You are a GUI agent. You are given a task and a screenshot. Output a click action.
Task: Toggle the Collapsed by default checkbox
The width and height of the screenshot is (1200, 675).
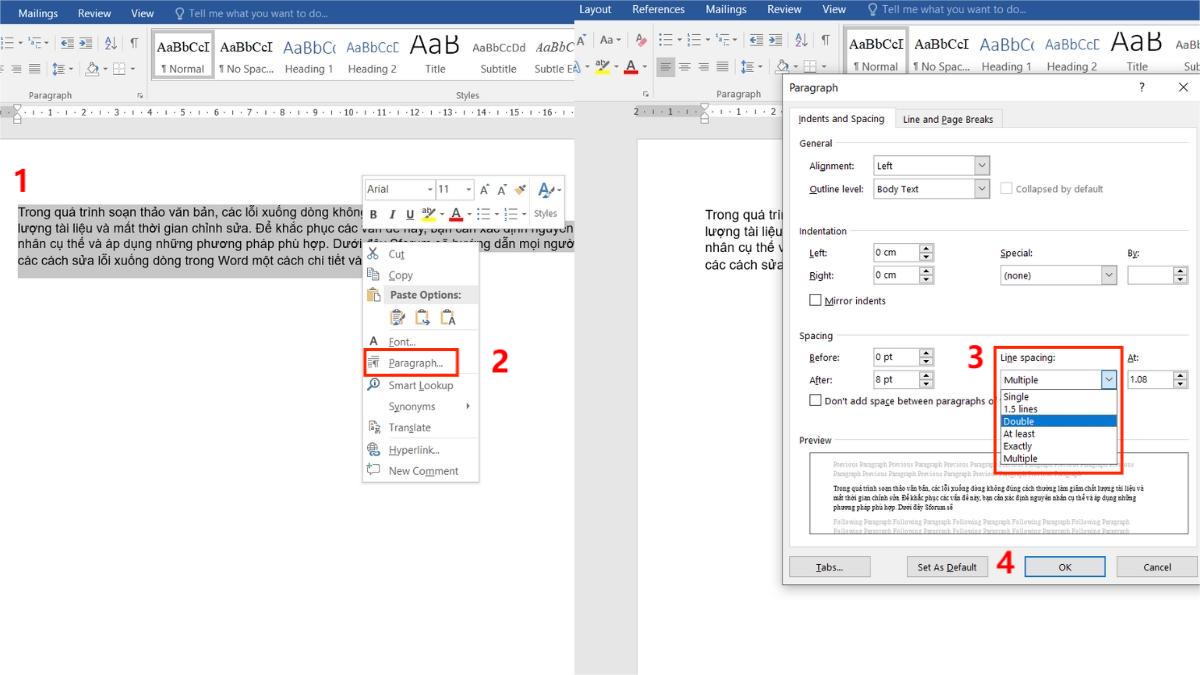click(1007, 189)
